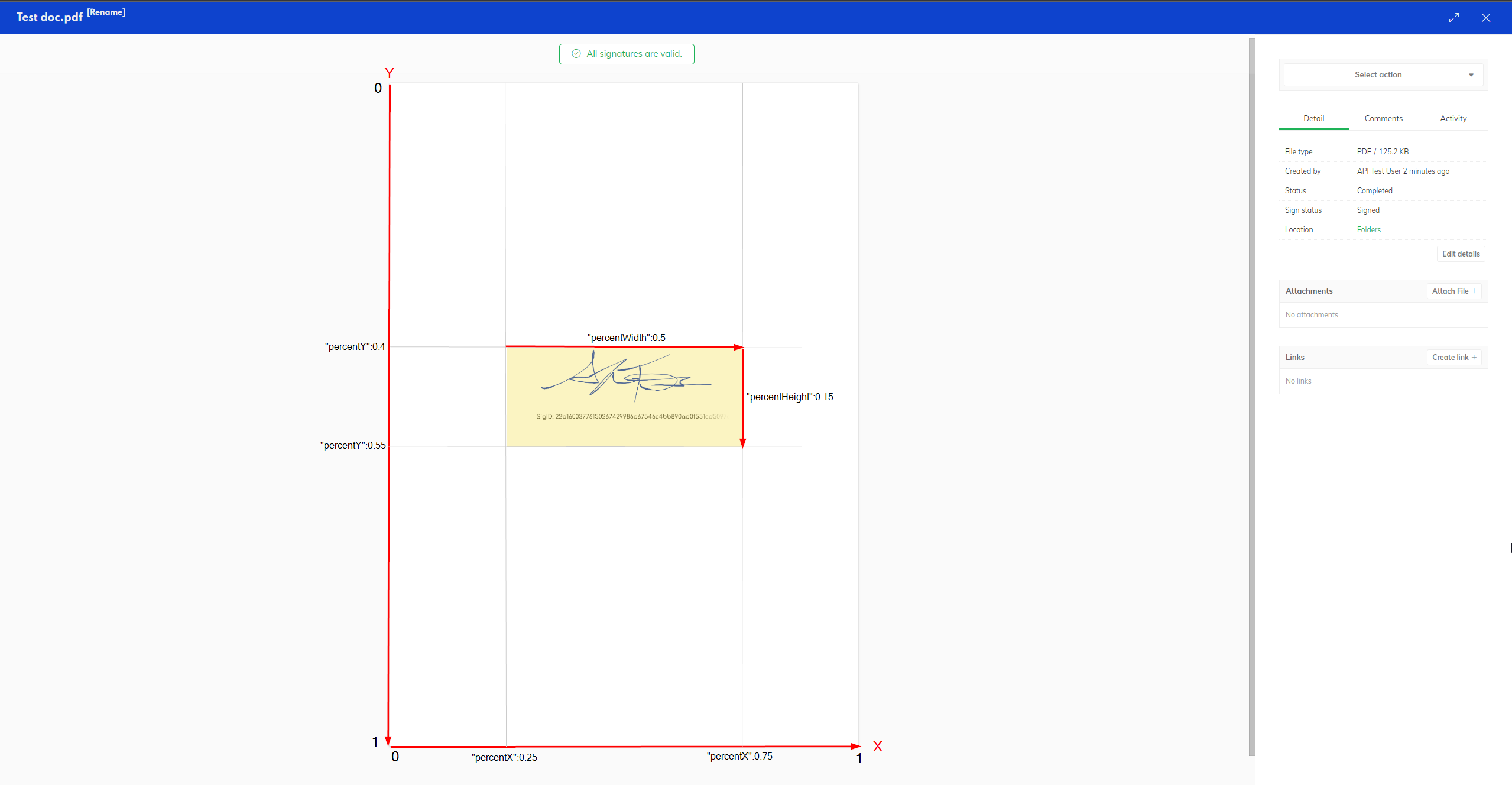Click the SigID text under the signature
Viewport: 1512px width, 785px height.
click(x=630, y=416)
